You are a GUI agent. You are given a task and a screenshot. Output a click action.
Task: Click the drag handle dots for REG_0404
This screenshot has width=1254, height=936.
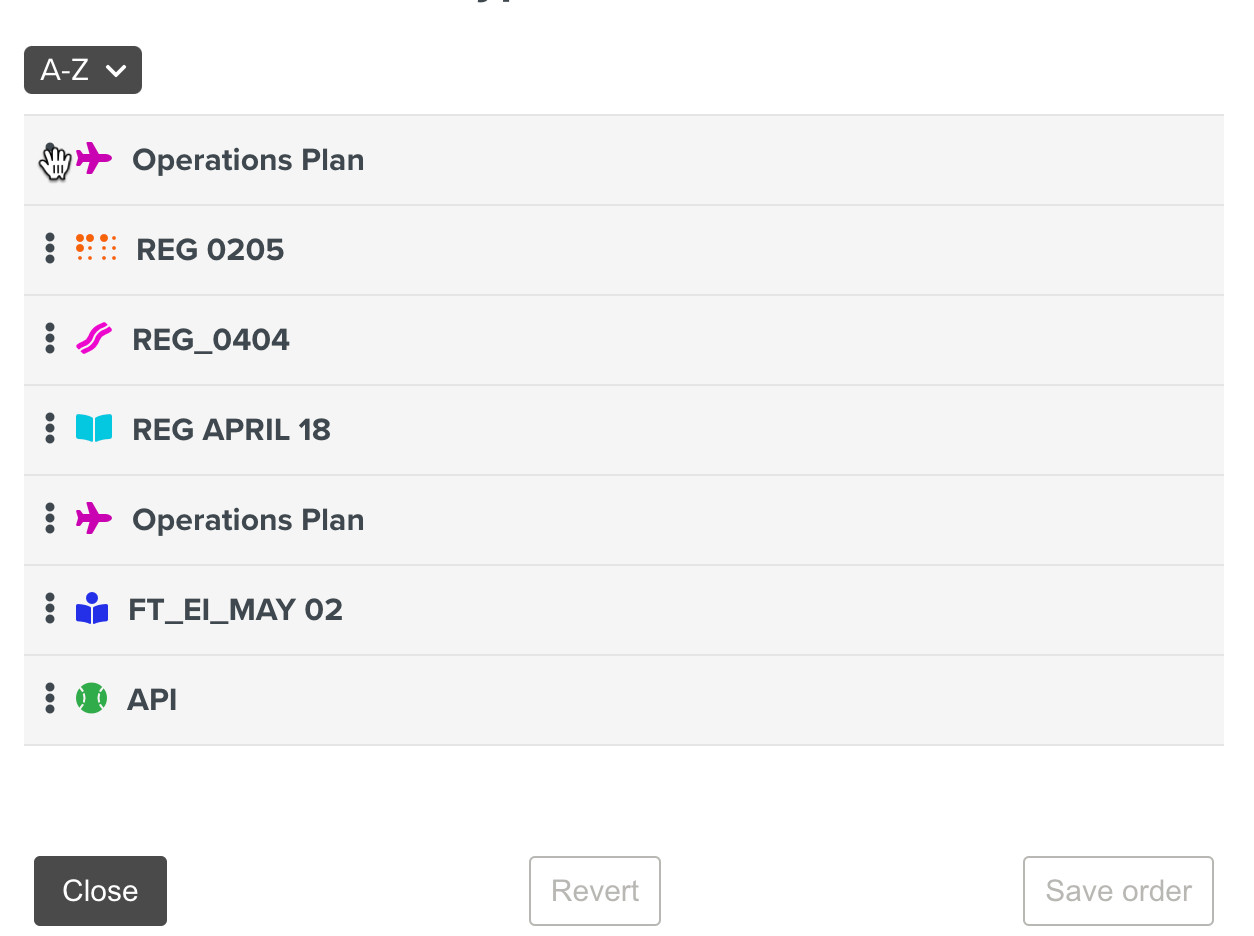50,339
